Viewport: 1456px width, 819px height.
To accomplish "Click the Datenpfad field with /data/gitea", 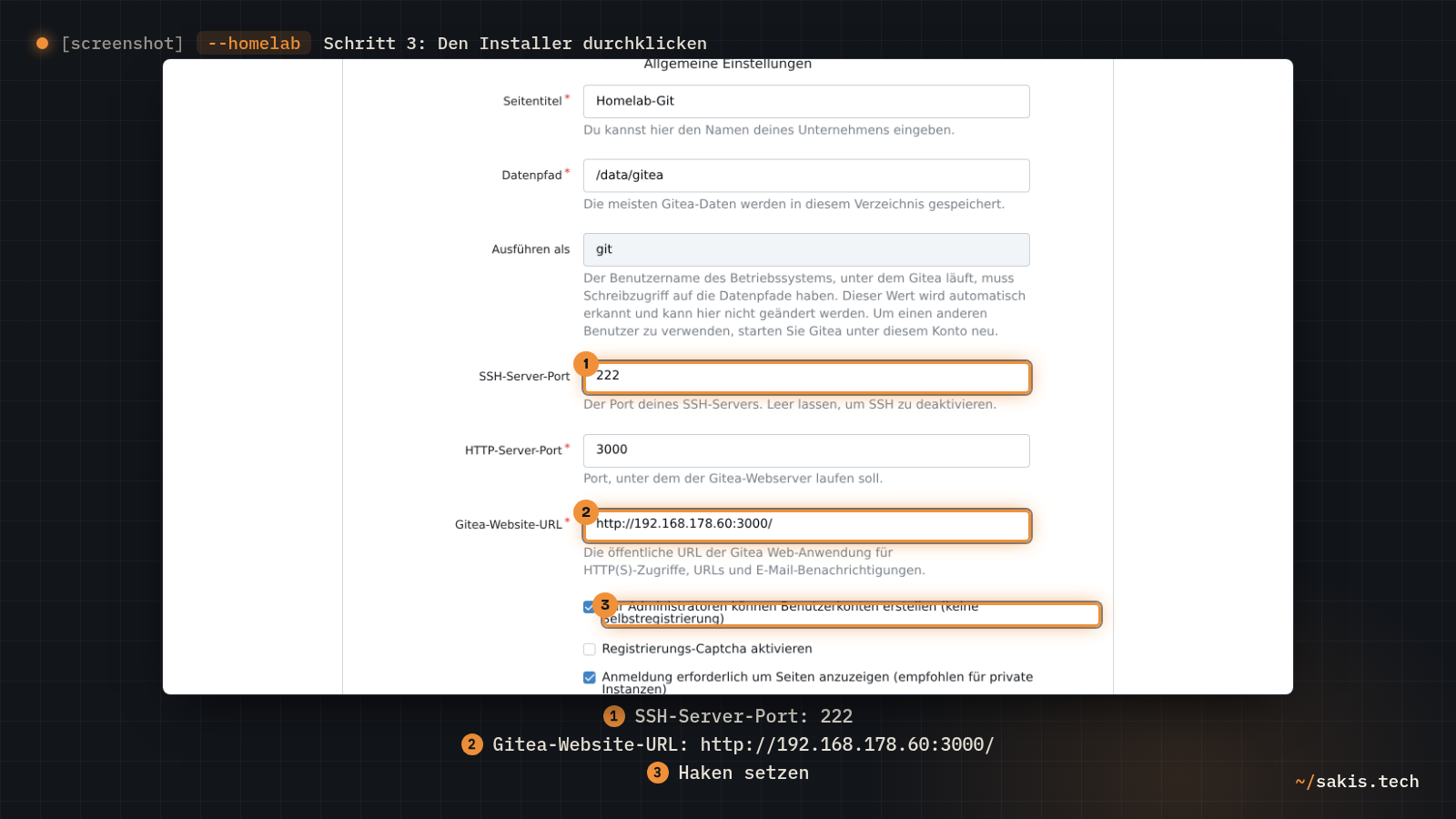I will [x=806, y=176].
